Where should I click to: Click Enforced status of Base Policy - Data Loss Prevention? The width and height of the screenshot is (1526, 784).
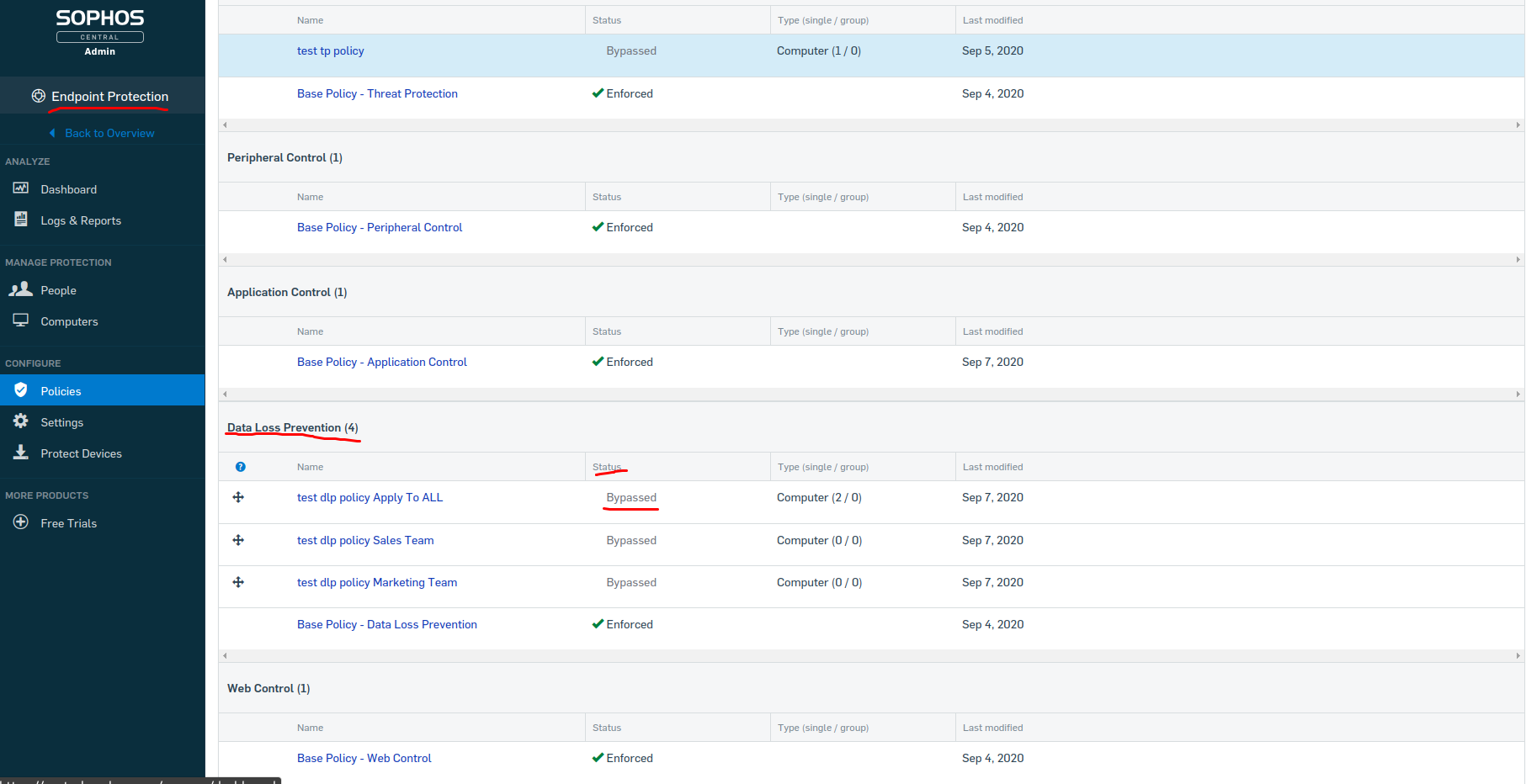pos(623,624)
